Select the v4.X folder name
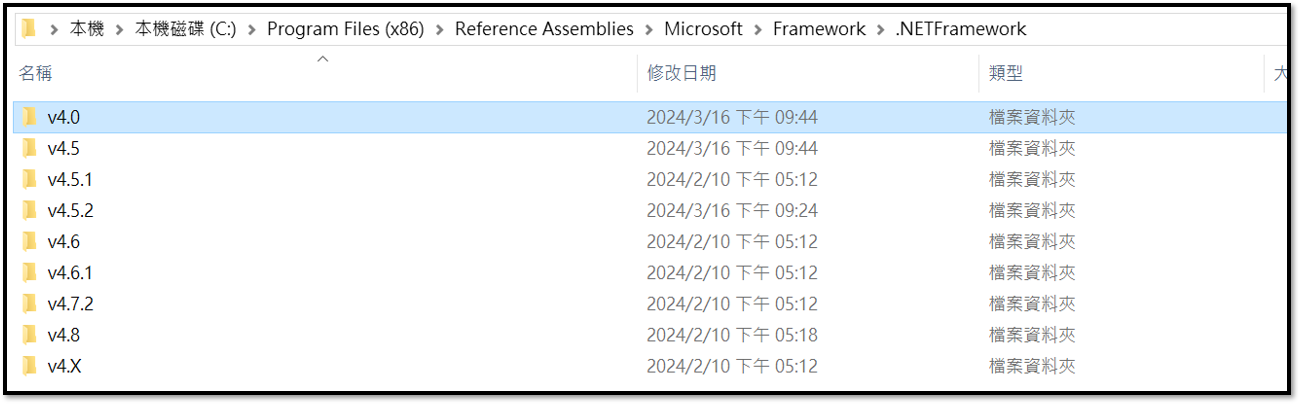 pos(64,366)
